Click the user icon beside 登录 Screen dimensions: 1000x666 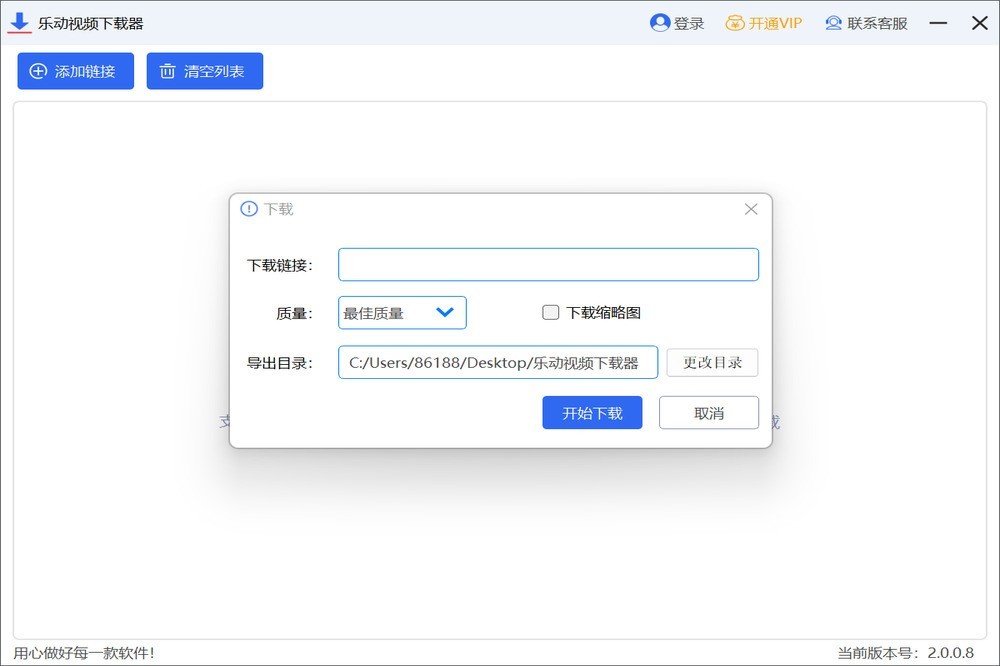click(x=659, y=22)
